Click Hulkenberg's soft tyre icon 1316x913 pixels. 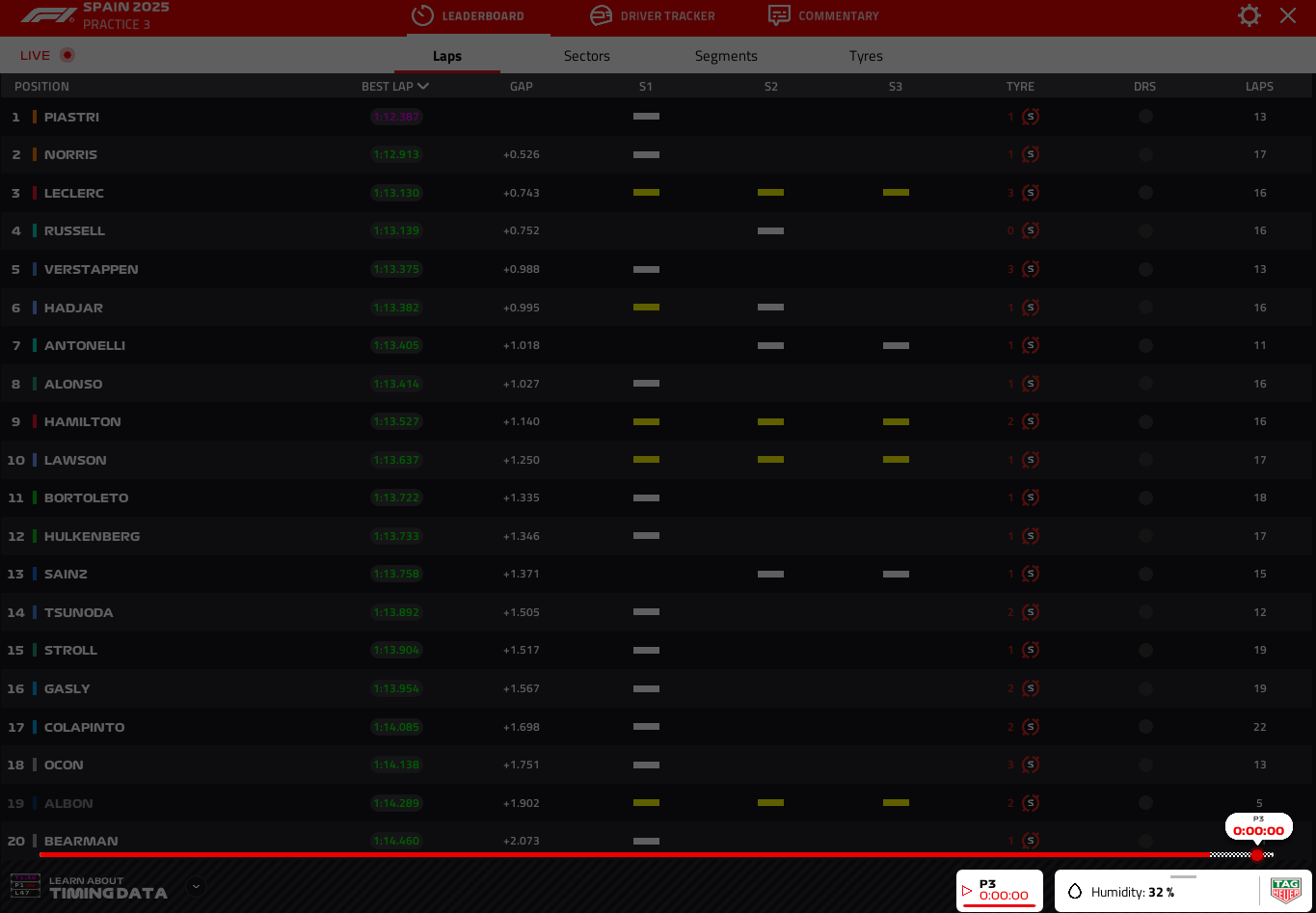[1031, 536]
